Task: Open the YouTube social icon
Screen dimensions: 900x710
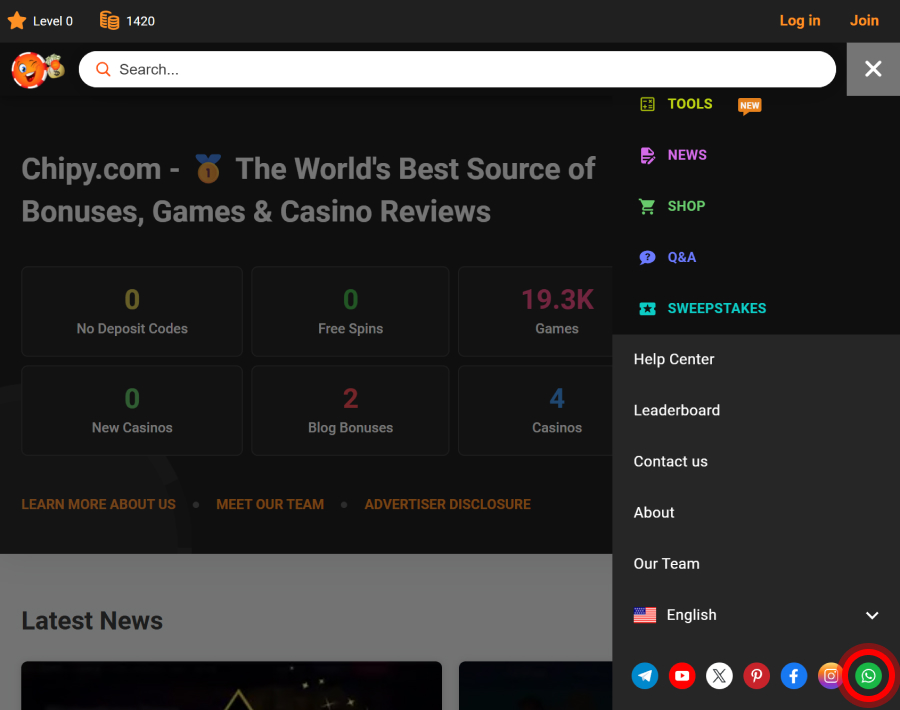Action: (x=682, y=676)
